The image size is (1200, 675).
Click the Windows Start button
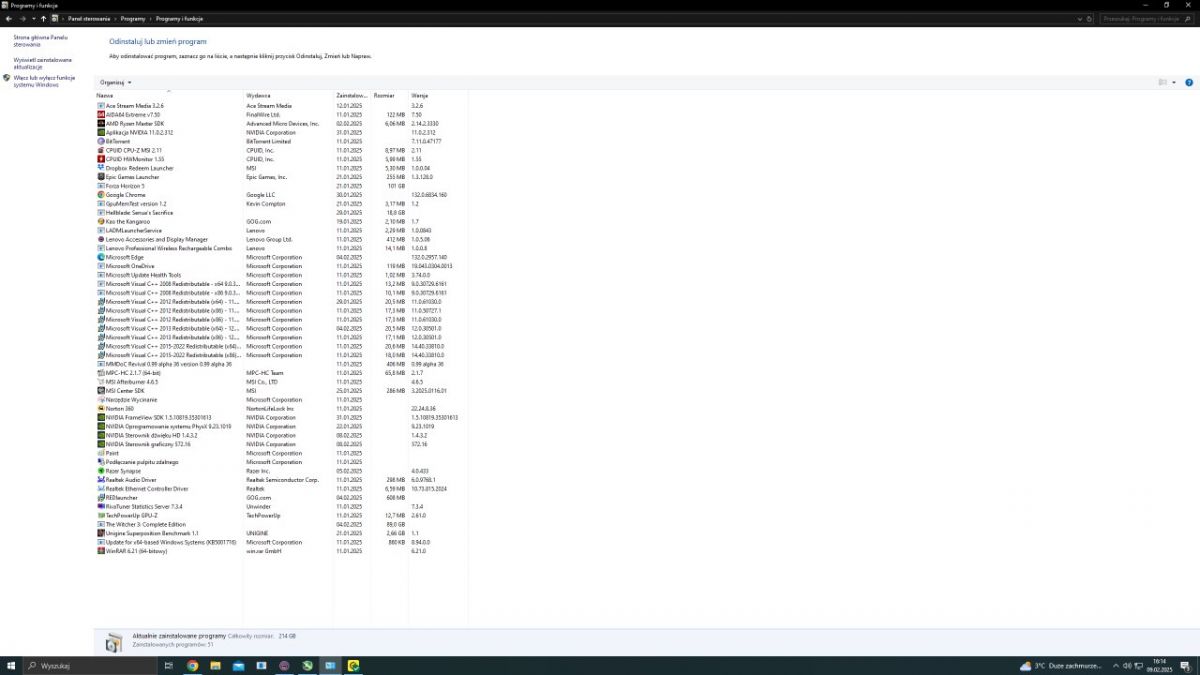[11, 665]
